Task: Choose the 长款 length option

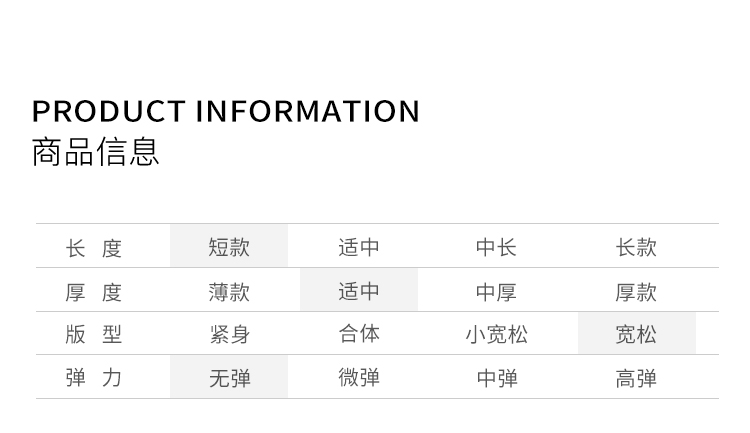Action: (x=636, y=247)
